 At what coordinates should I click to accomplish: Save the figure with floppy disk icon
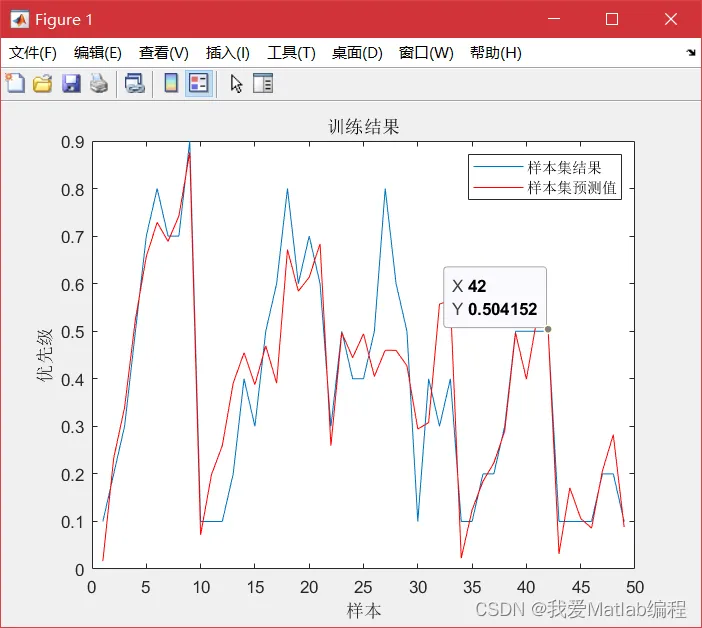(x=71, y=84)
